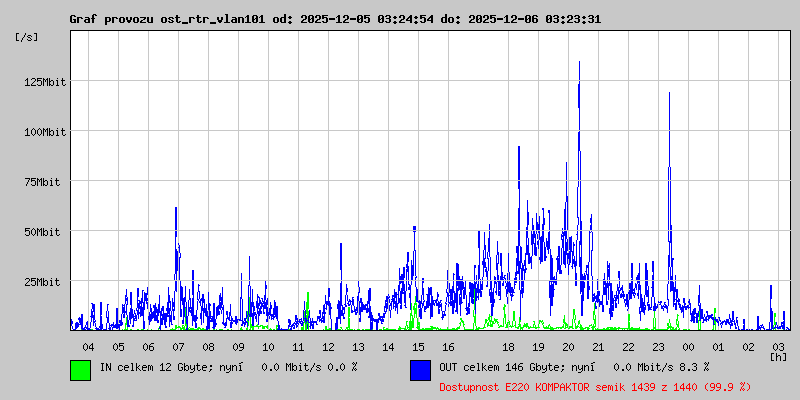
Task: Click the blue OUT legend color square
Action: 420,369
